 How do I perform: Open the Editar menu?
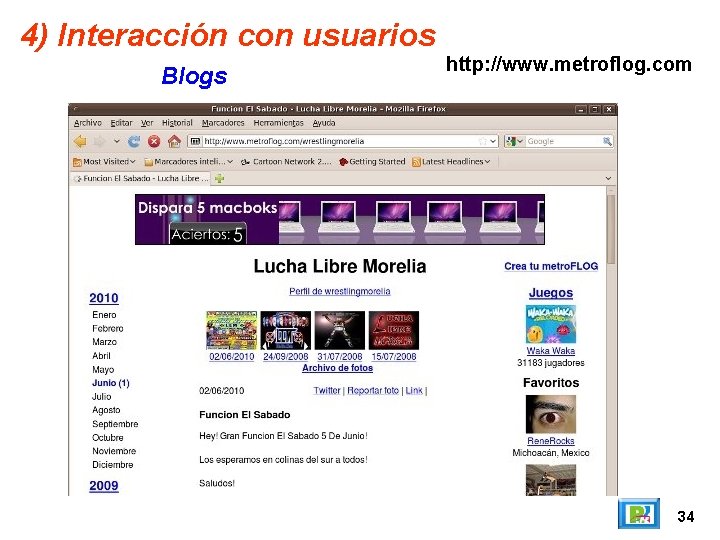(121, 123)
